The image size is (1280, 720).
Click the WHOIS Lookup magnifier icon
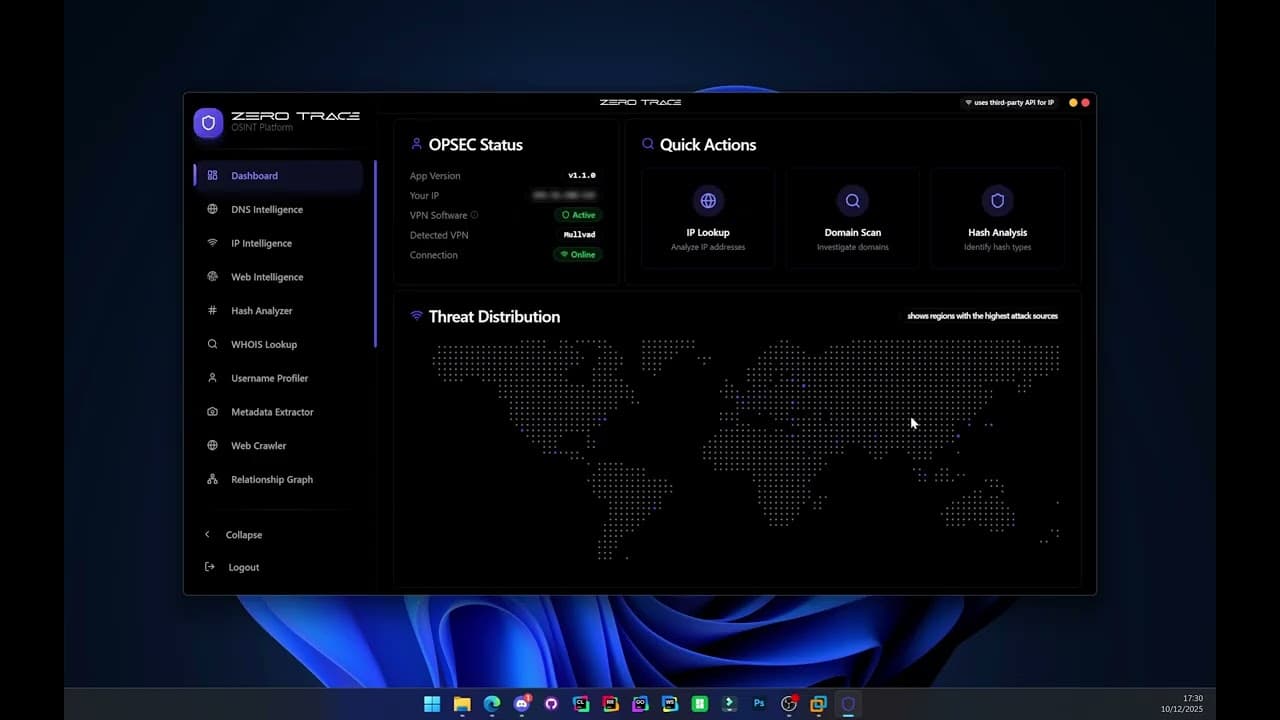211,344
